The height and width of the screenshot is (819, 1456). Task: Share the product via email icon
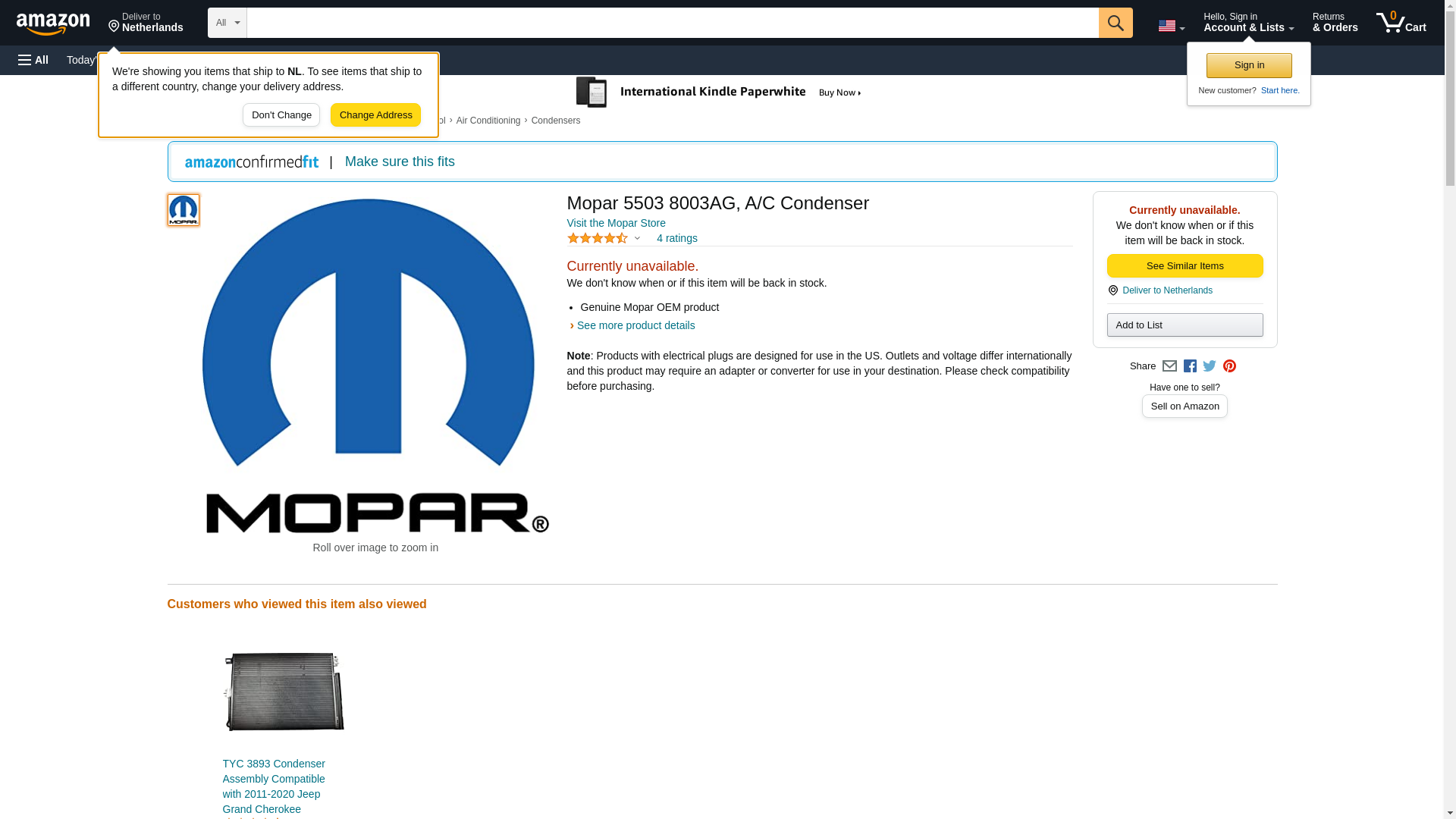(x=1169, y=366)
